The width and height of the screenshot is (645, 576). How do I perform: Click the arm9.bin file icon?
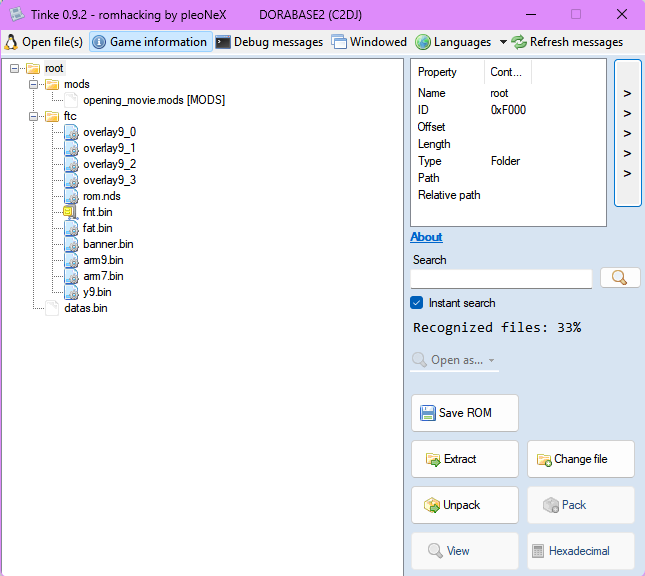coord(71,260)
